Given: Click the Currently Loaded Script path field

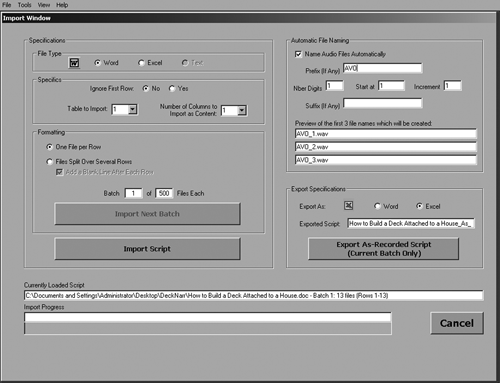Looking at the screenshot, I should (x=253, y=295).
